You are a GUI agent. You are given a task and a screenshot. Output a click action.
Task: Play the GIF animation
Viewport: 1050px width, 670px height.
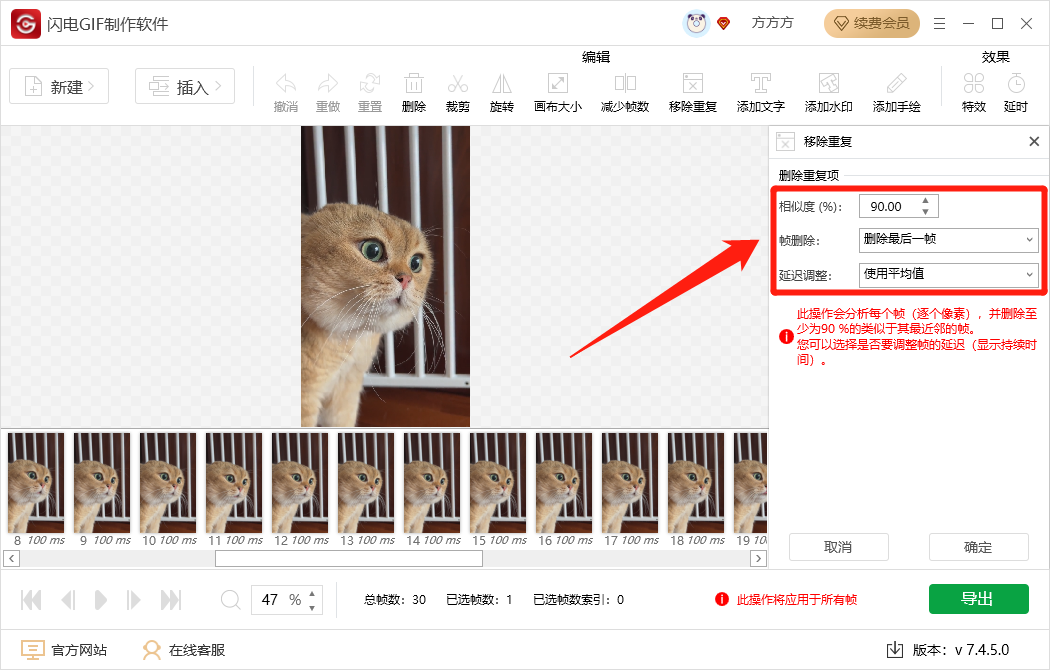click(x=100, y=600)
